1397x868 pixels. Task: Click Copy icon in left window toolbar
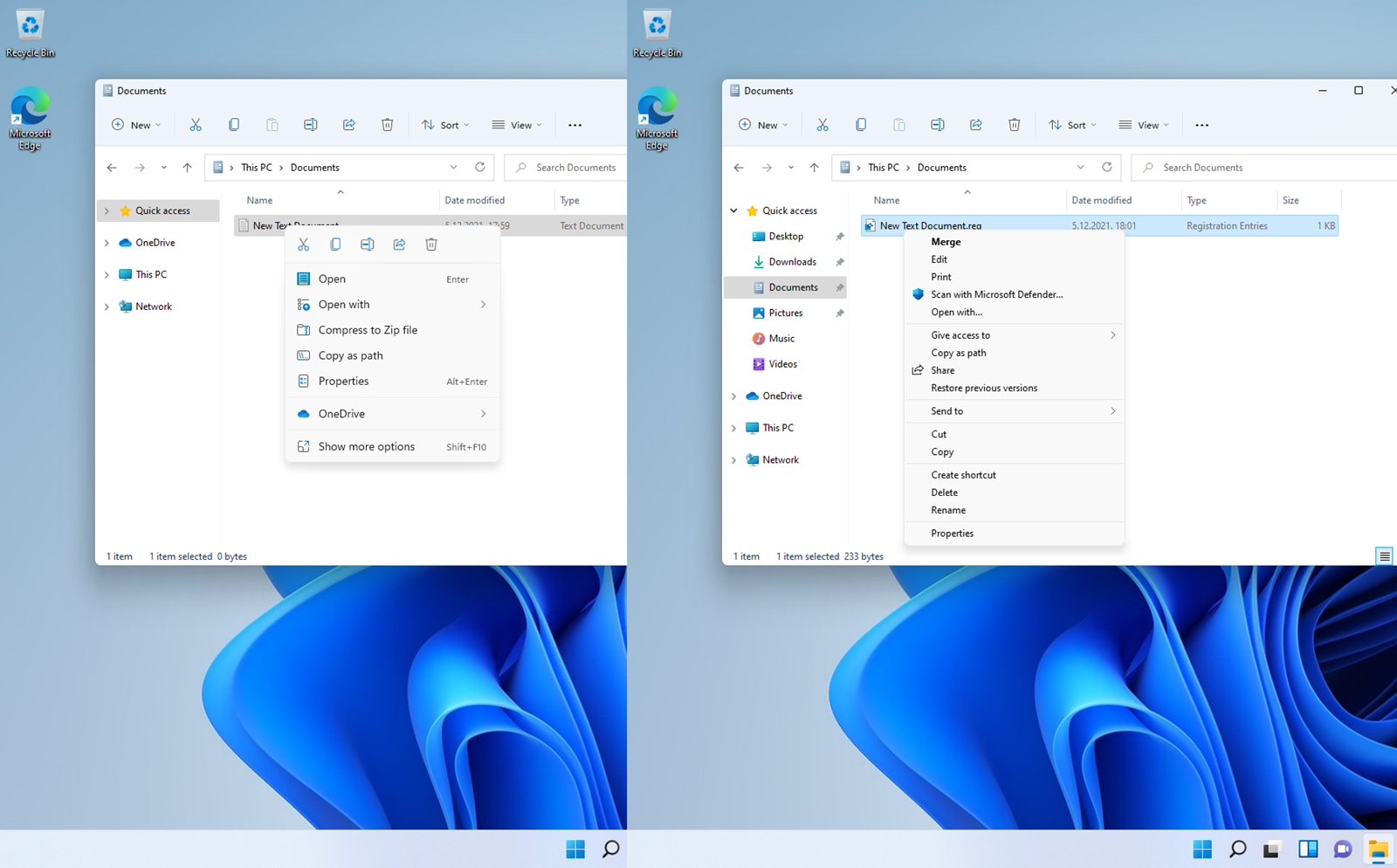tap(234, 125)
